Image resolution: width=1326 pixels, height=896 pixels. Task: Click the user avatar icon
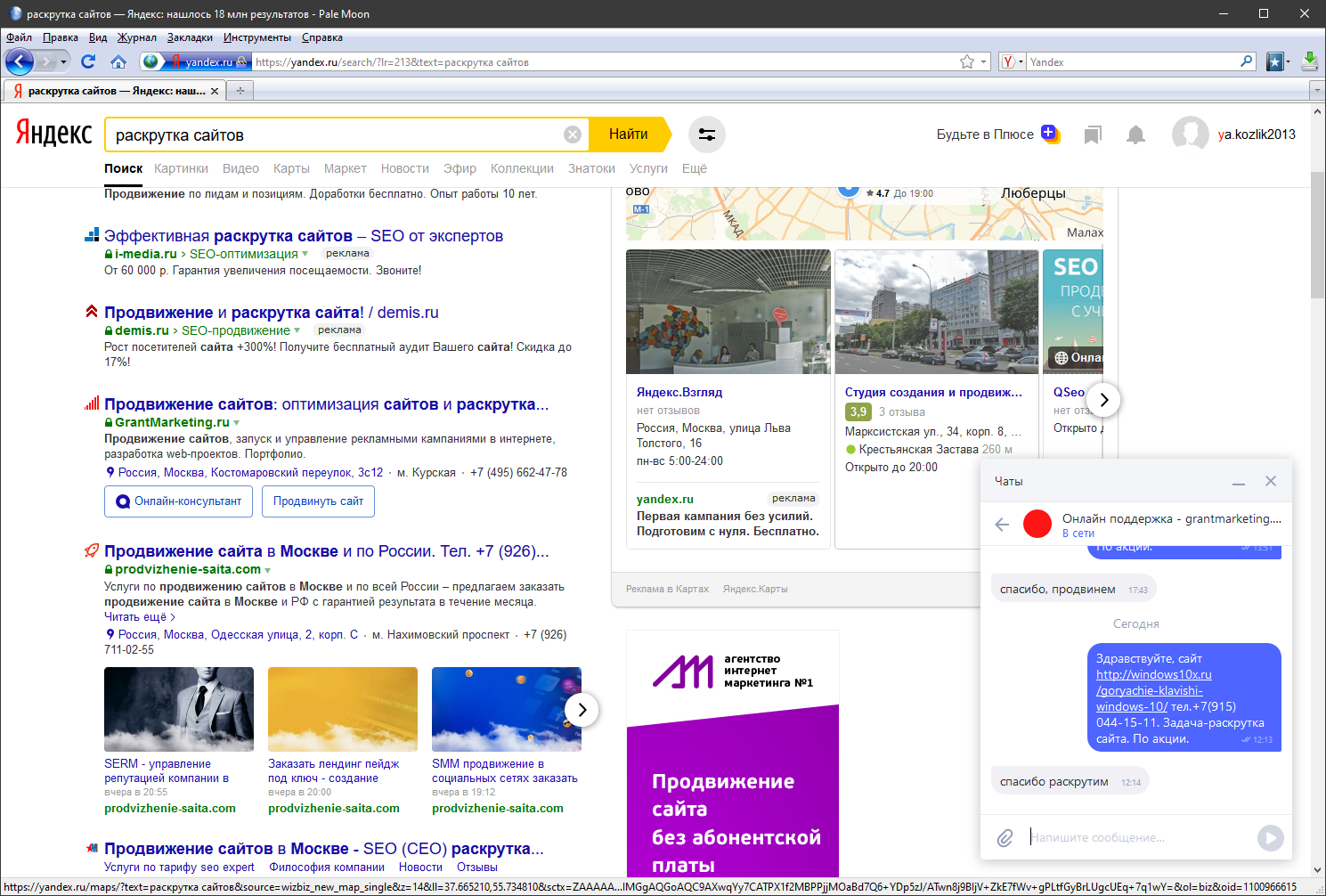point(1190,134)
